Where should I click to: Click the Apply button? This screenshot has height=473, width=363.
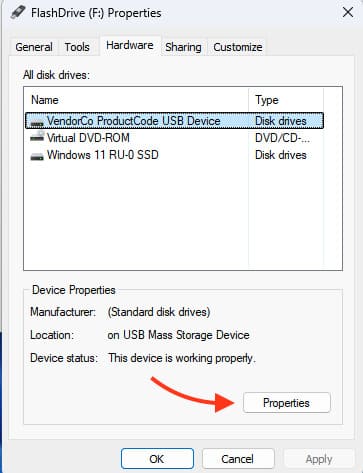[x=319, y=459]
